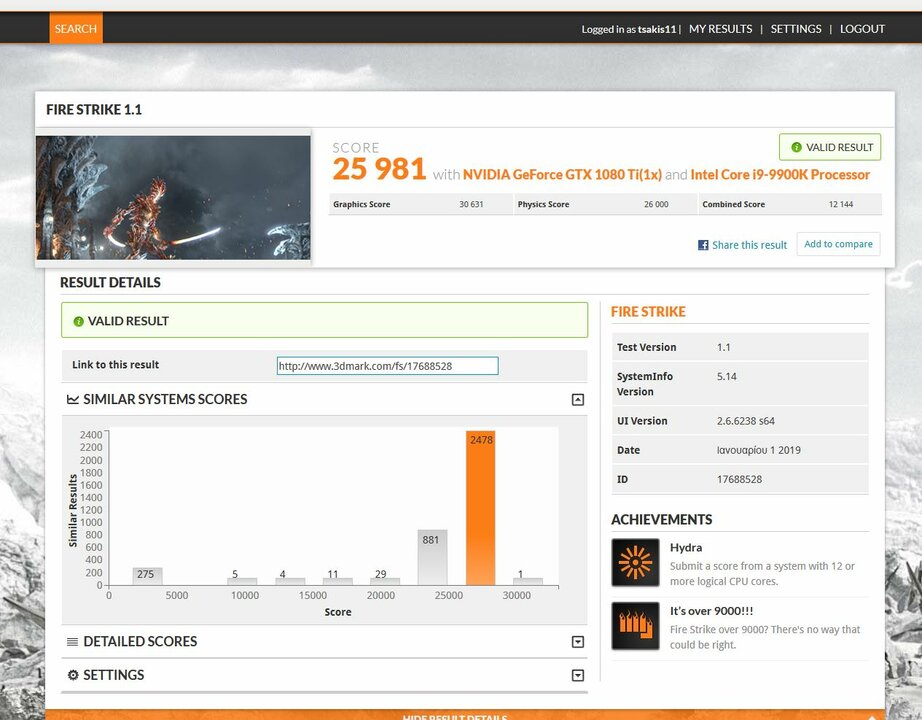The image size is (922, 720).
Task: Click the orange 2478 bar in chart
Action: (x=480, y=508)
